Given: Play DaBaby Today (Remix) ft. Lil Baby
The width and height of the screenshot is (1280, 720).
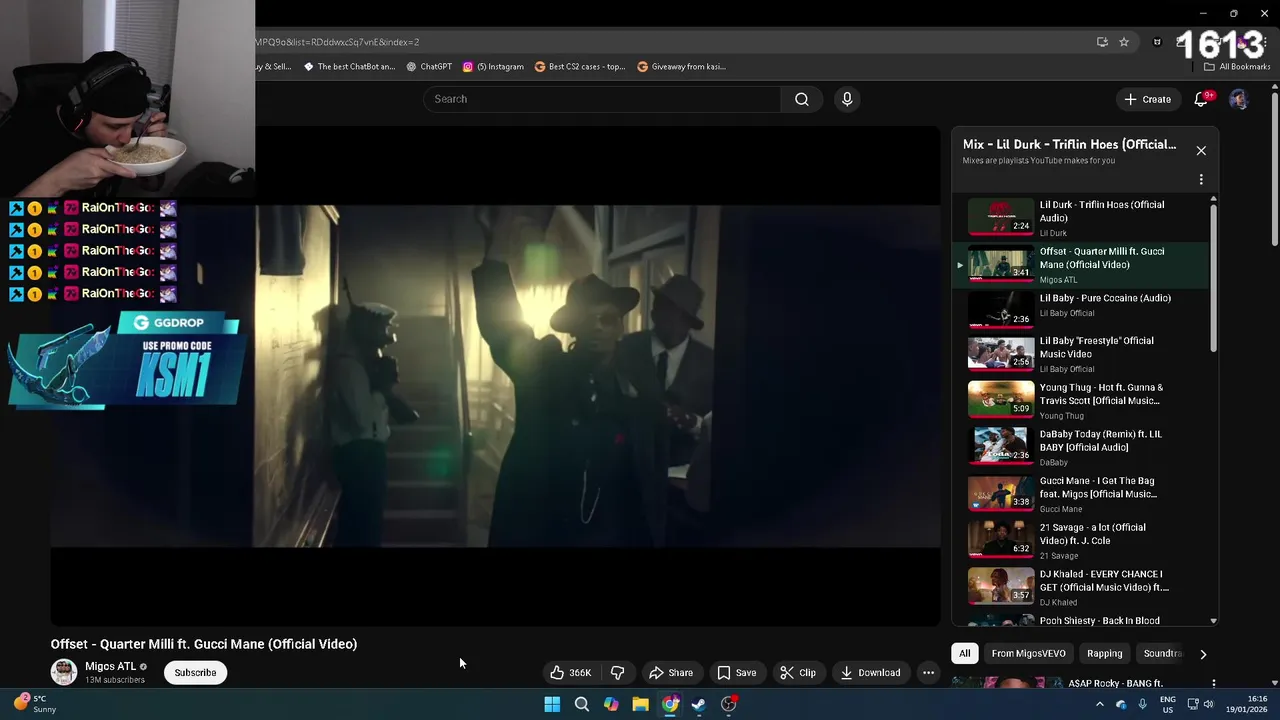Looking at the screenshot, I should click(x=1082, y=447).
